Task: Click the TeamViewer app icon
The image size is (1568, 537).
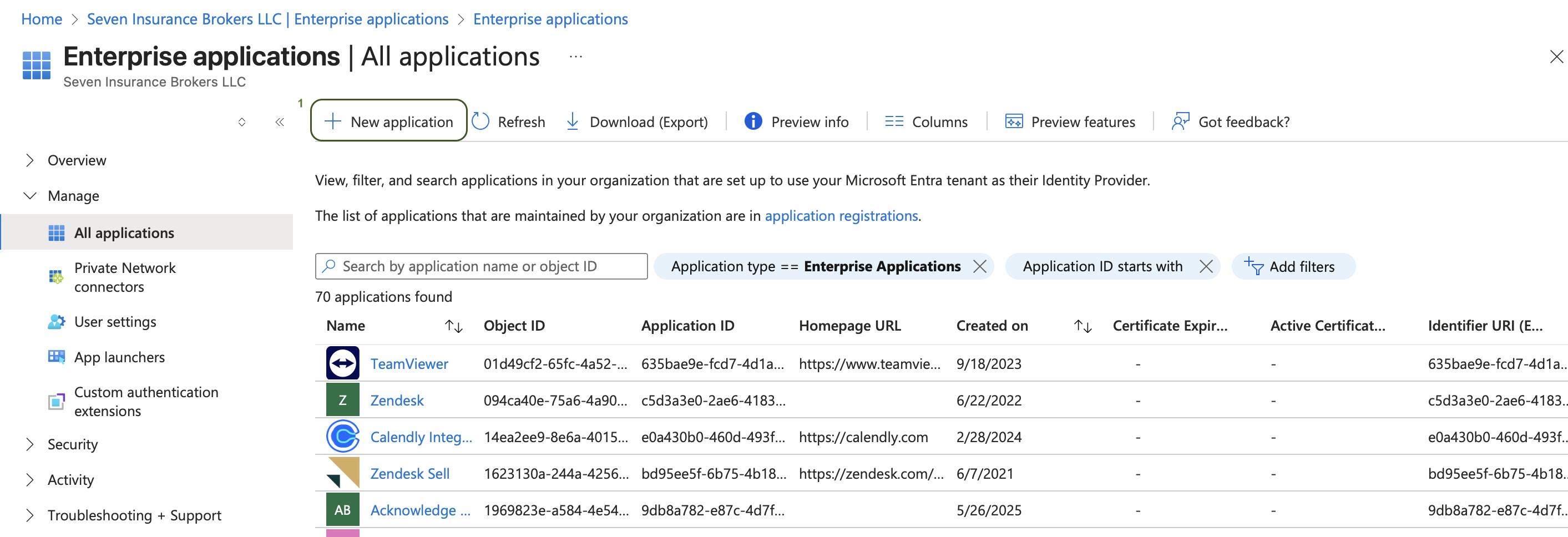Action: click(x=343, y=363)
